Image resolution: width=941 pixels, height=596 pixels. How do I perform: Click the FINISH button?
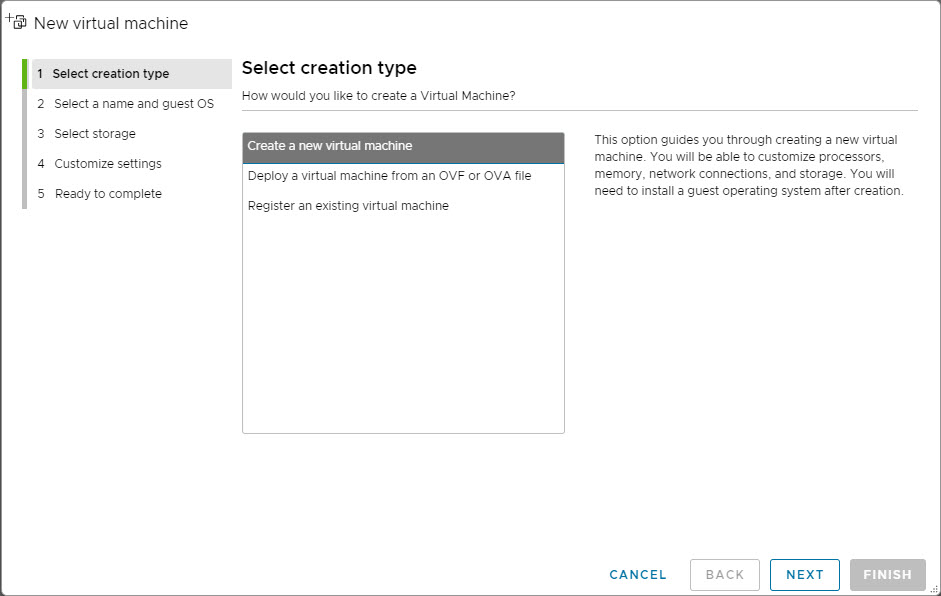[887, 574]
